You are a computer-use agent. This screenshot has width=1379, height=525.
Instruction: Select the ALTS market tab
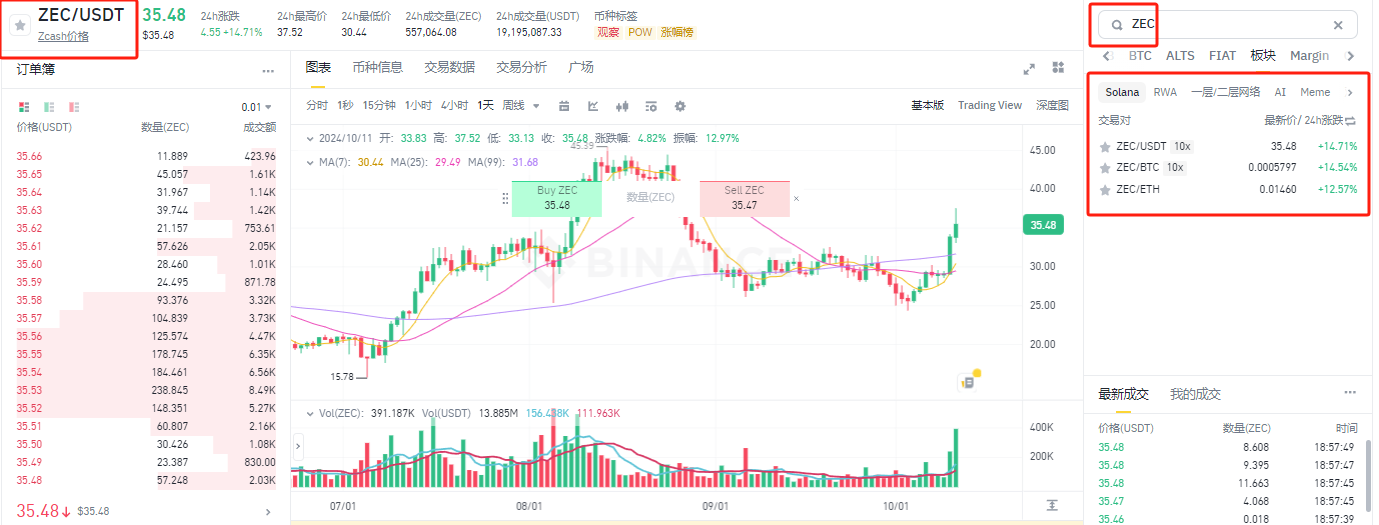coord(1180,56)
